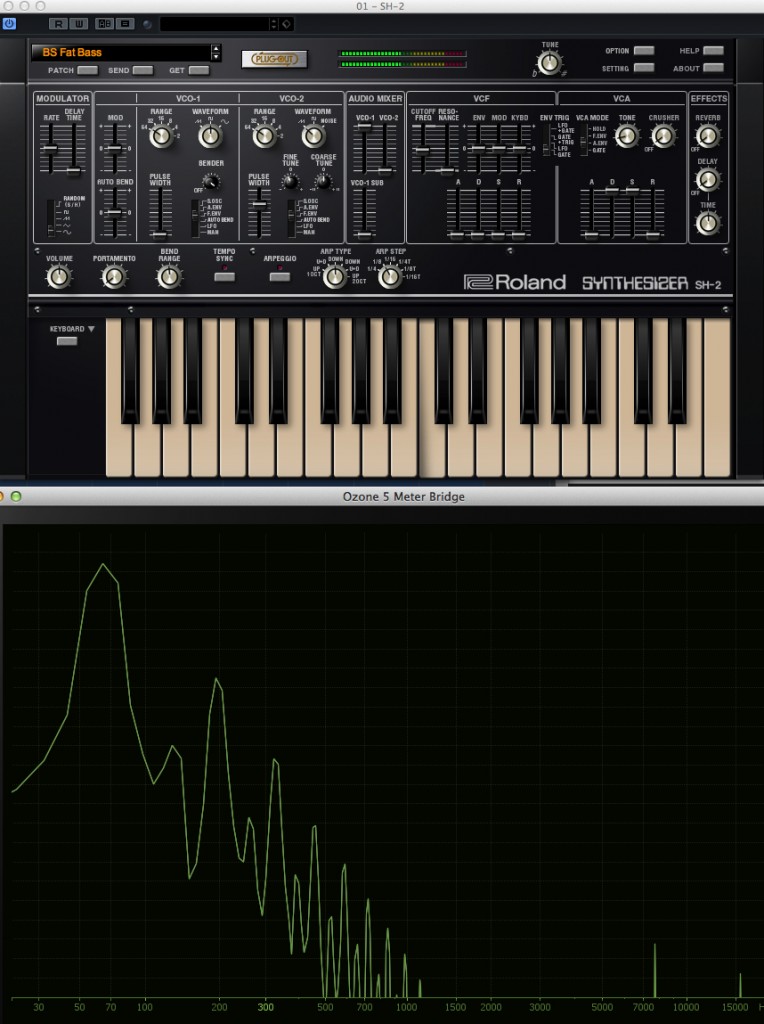Image resolution: width=764 pixels, height=1024 pixels.
Task: Click the Send button
Action: [x=143, y=70]
